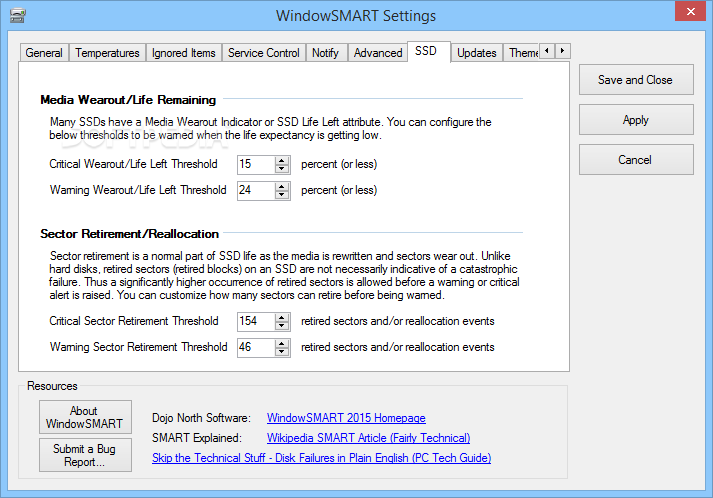Click the Warning Wearout/Life Left Threshold label
Screen dimensions: 713x498
(138, 190)
